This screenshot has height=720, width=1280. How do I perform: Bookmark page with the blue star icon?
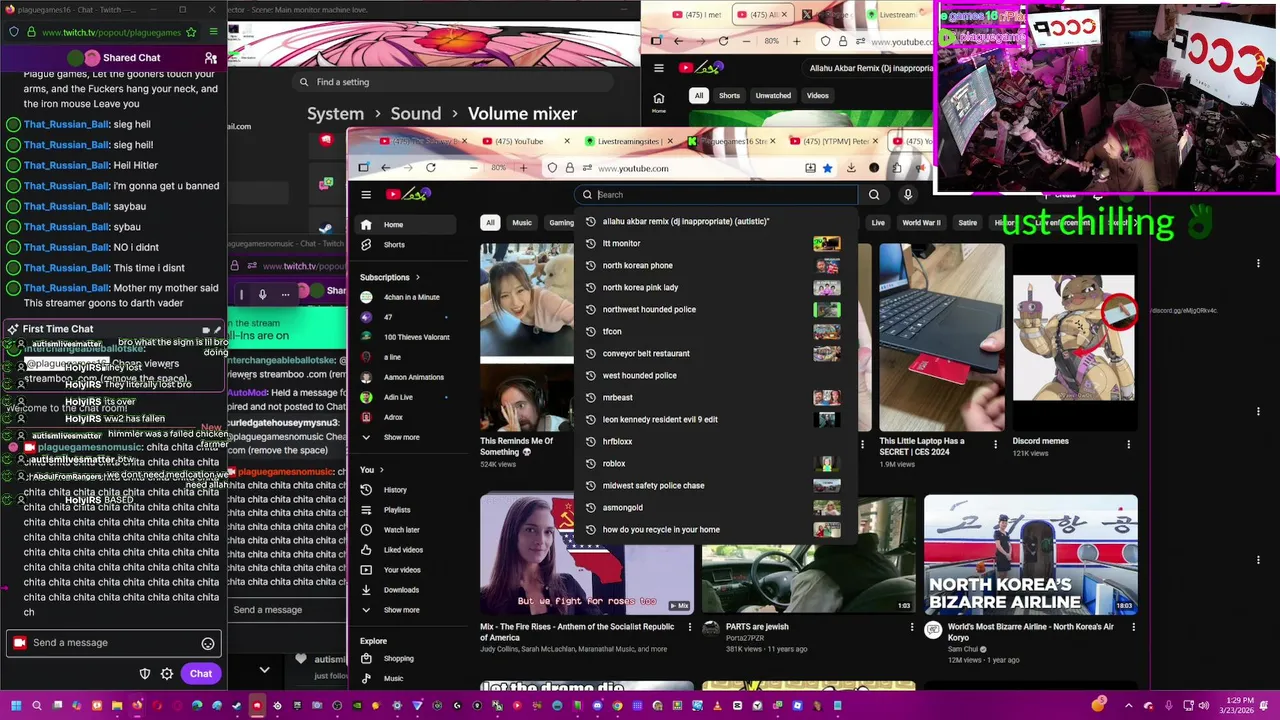point(827,168)
